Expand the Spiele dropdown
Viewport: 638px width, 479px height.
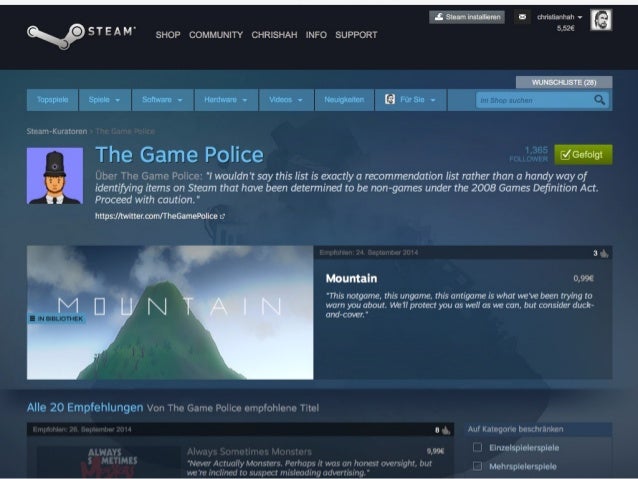click(105, 100)
